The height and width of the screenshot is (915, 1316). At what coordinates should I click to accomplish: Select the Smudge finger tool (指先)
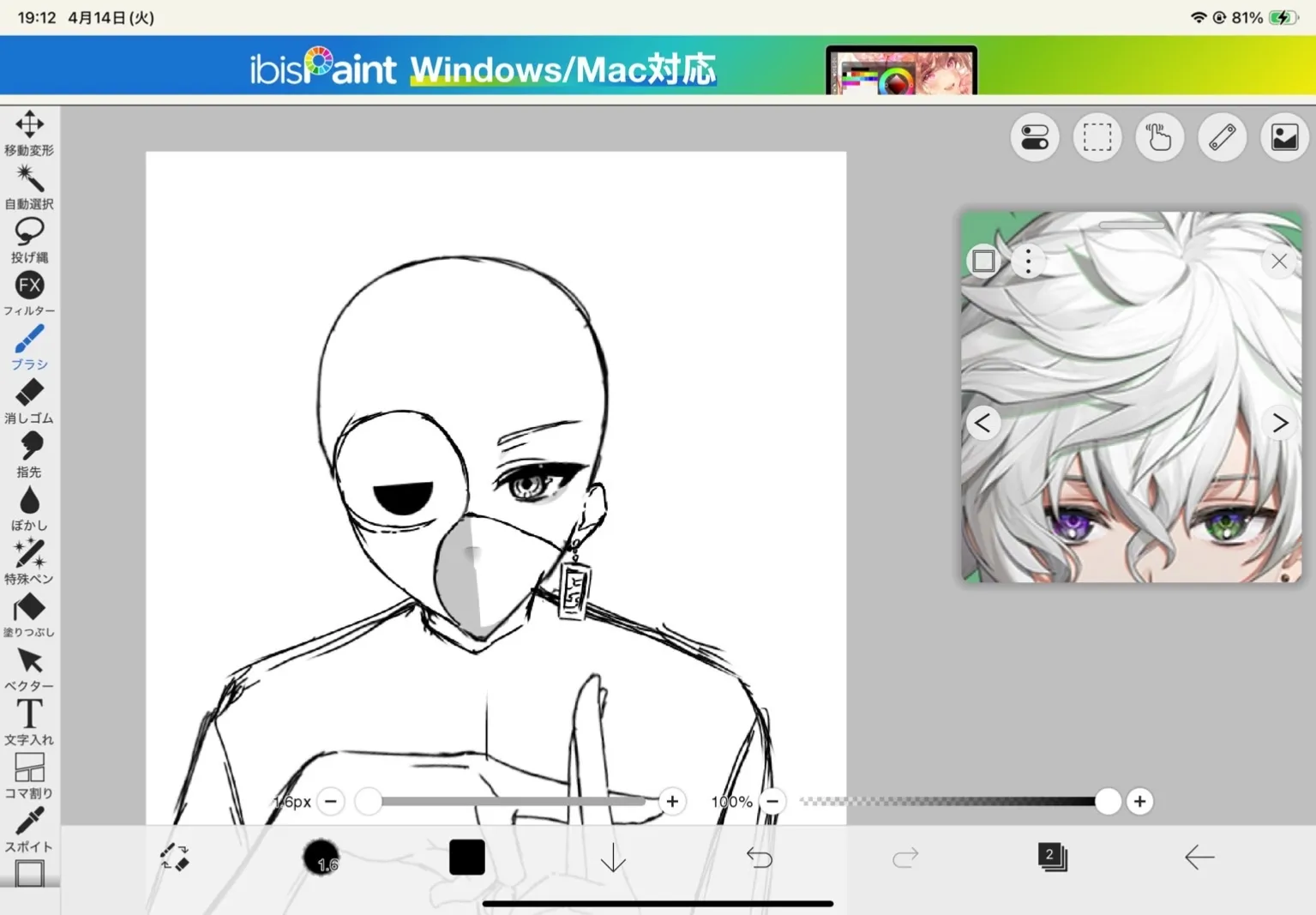(29, 454)
